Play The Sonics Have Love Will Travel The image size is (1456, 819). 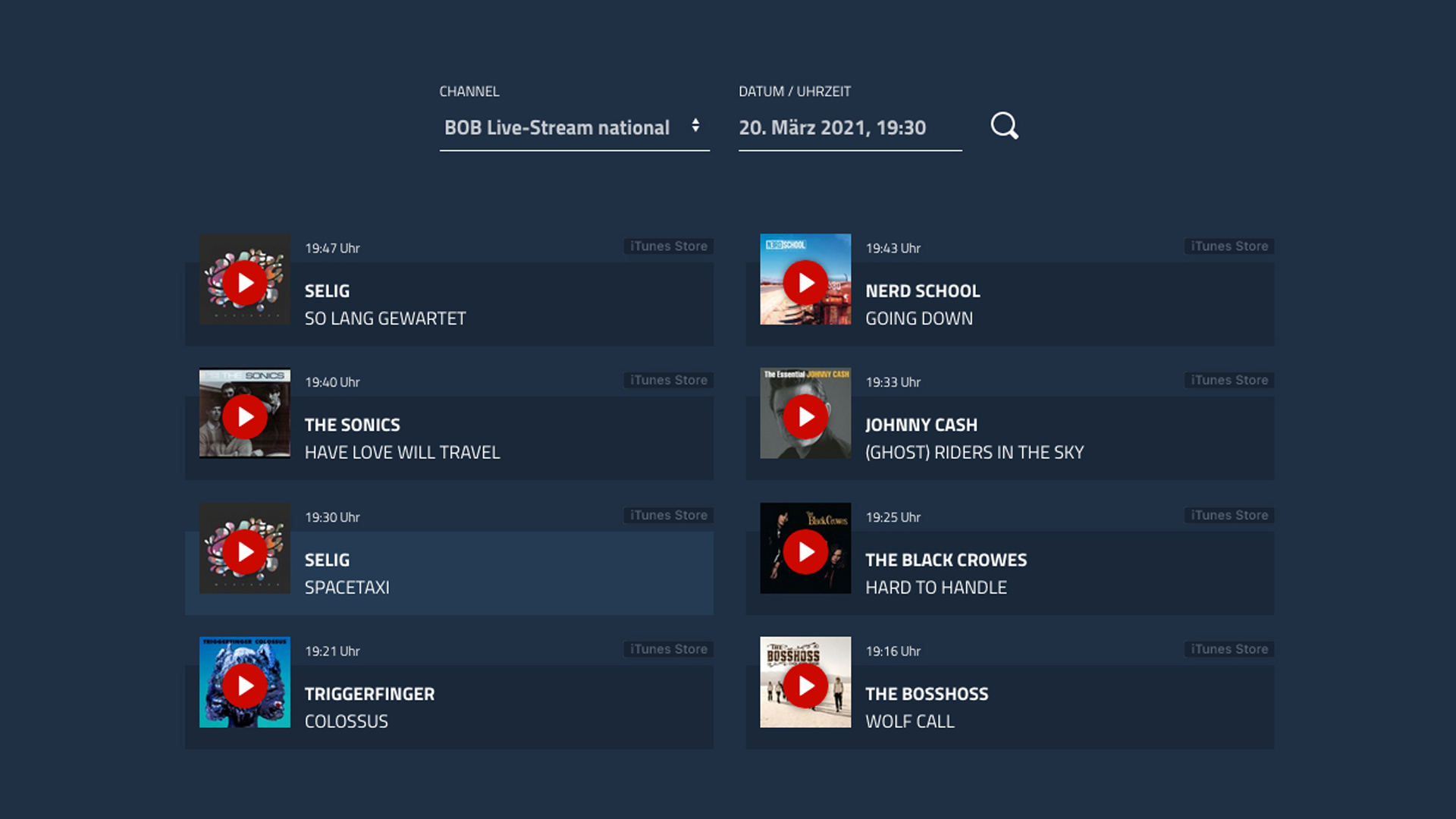(244, 416)
